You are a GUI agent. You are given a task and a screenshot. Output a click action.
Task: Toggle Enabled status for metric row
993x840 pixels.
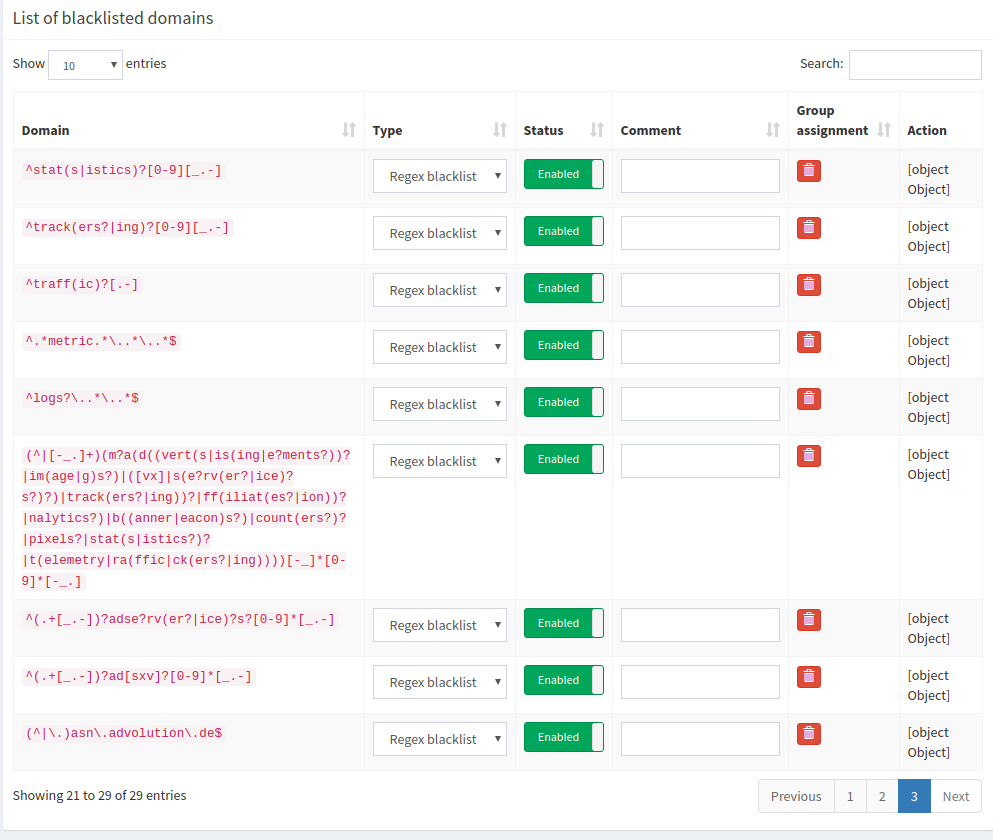coord(564,345)
